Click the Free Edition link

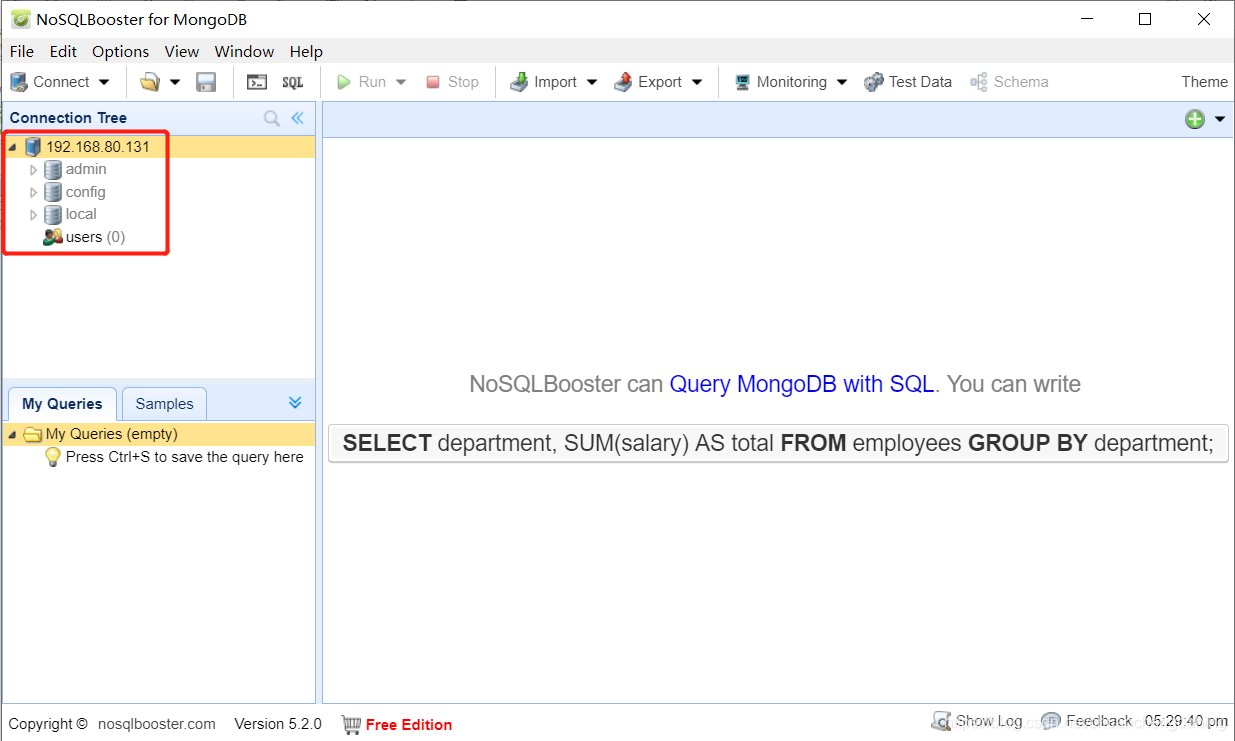[409, 725]
